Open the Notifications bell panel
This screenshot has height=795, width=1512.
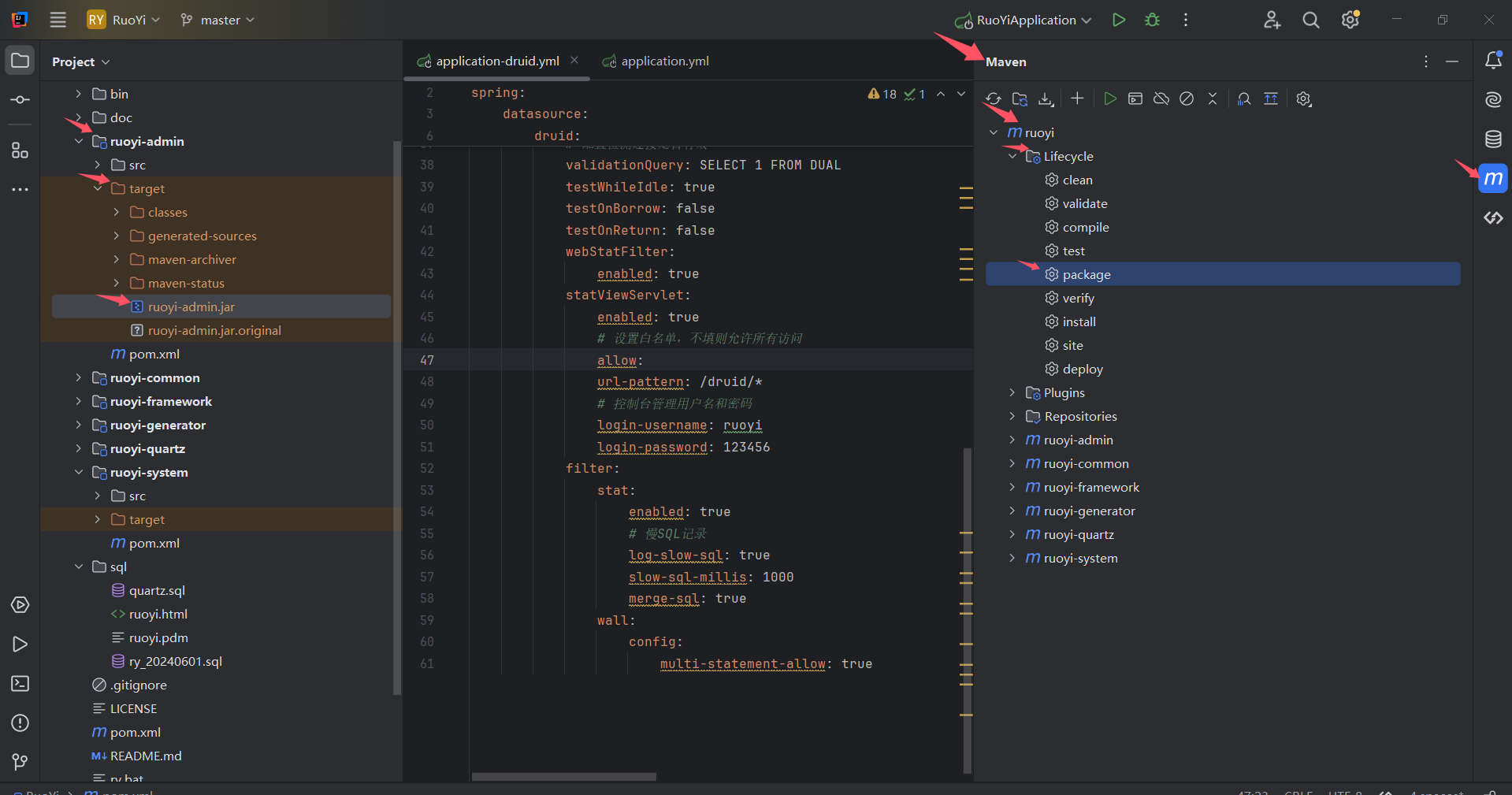[1493, 61]
